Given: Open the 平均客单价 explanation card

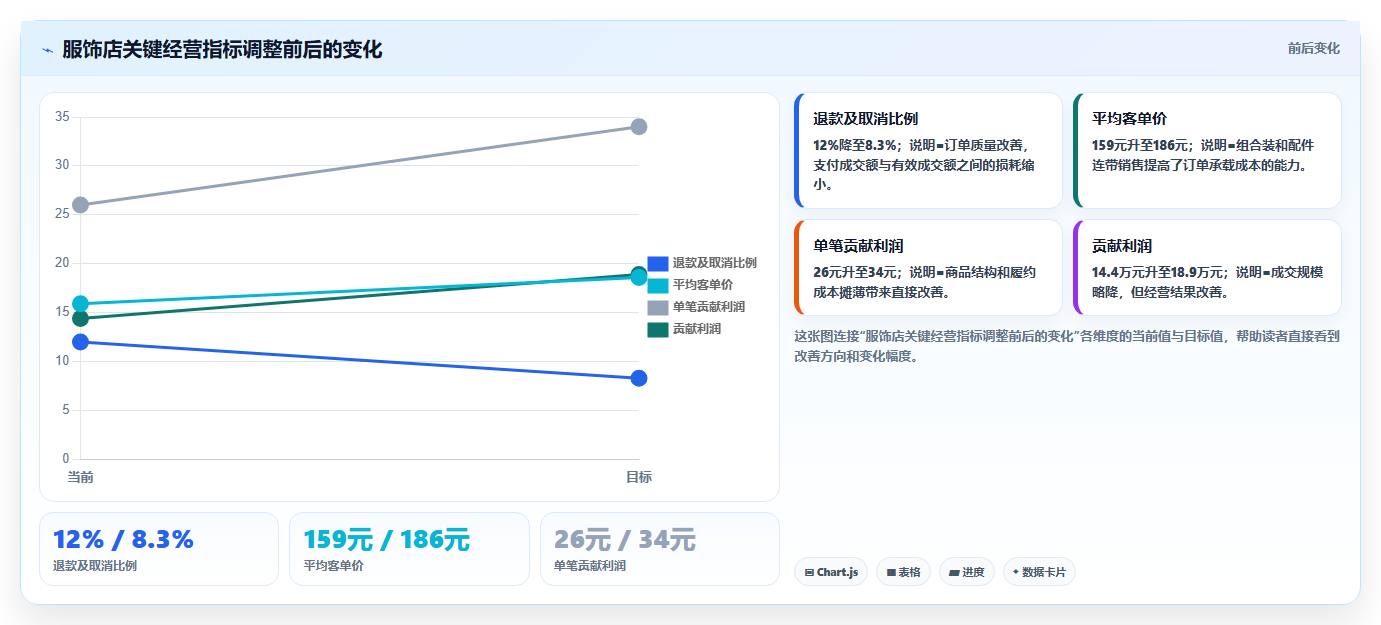Looking at the screenshot, I should 1207,150.
